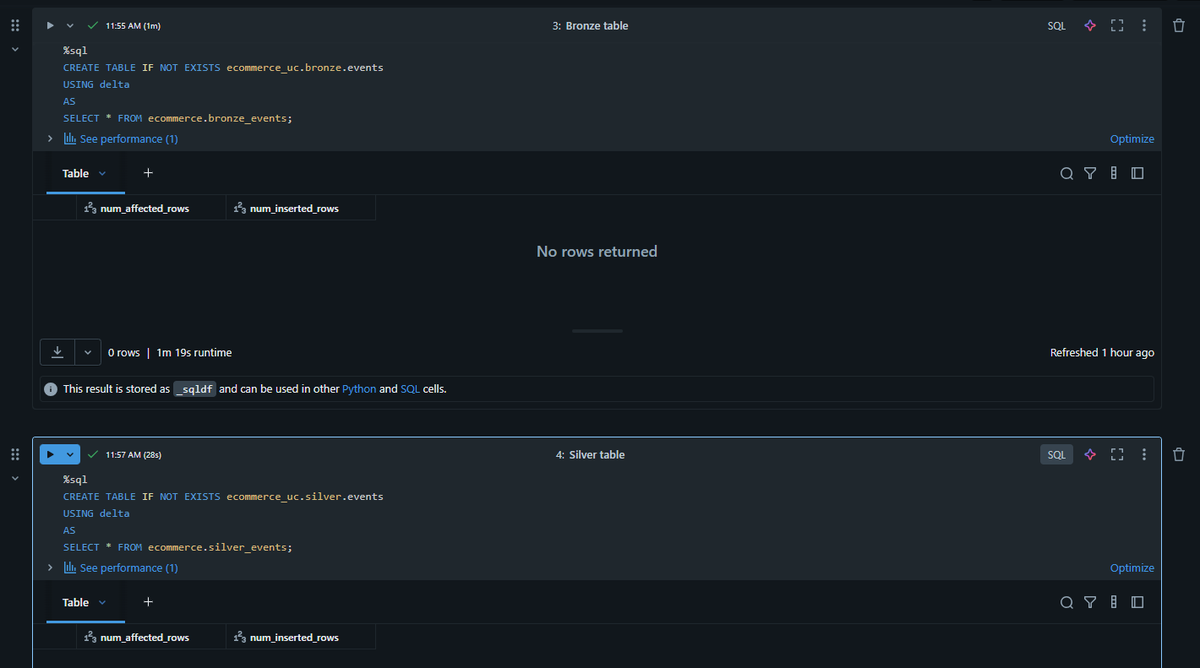Screen dimensions: 1200x668
Task: Open See performance (1) link in Bronze table cell
Action: tap(121, 139)
